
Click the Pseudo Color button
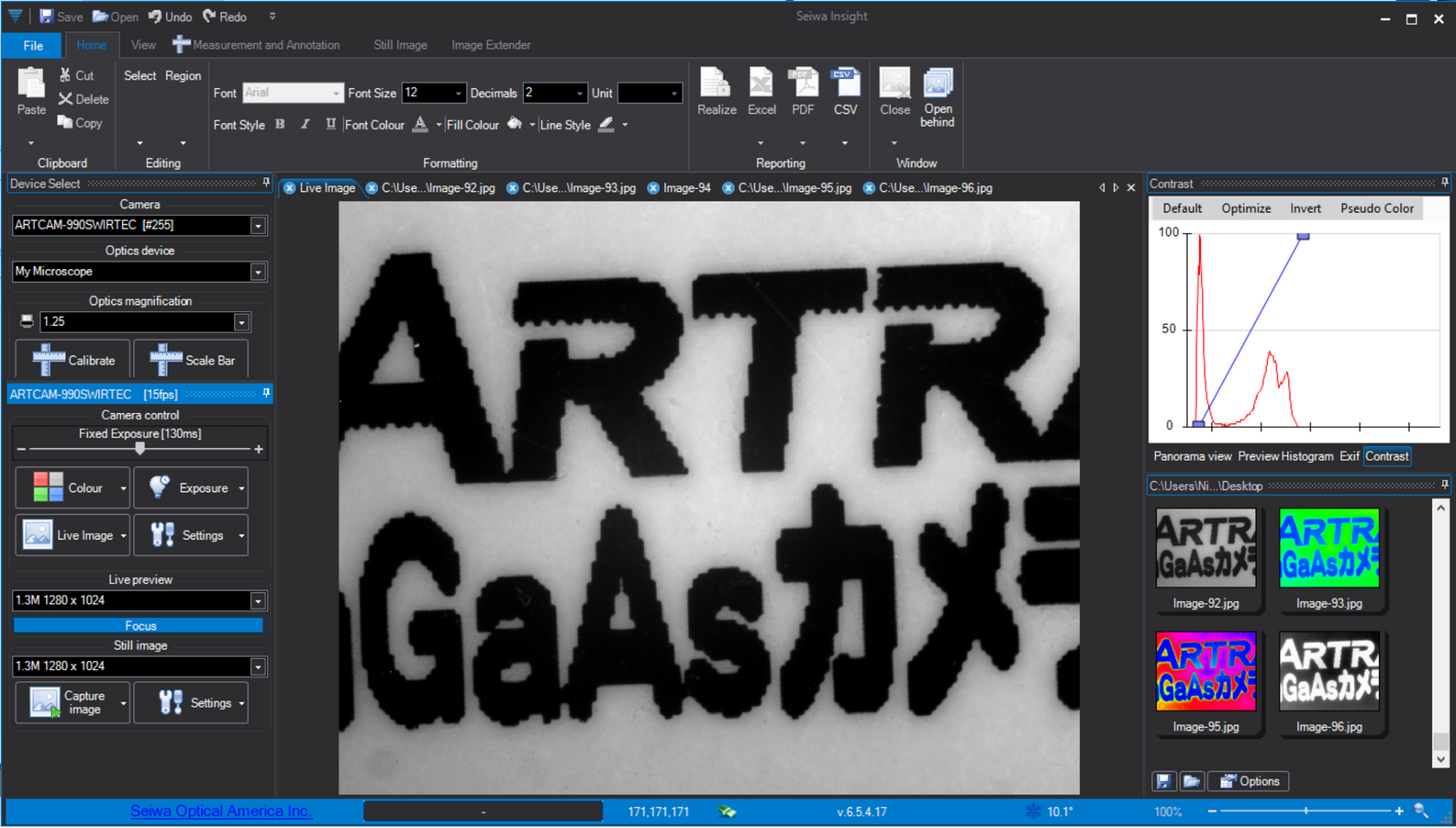point(1376,208)
